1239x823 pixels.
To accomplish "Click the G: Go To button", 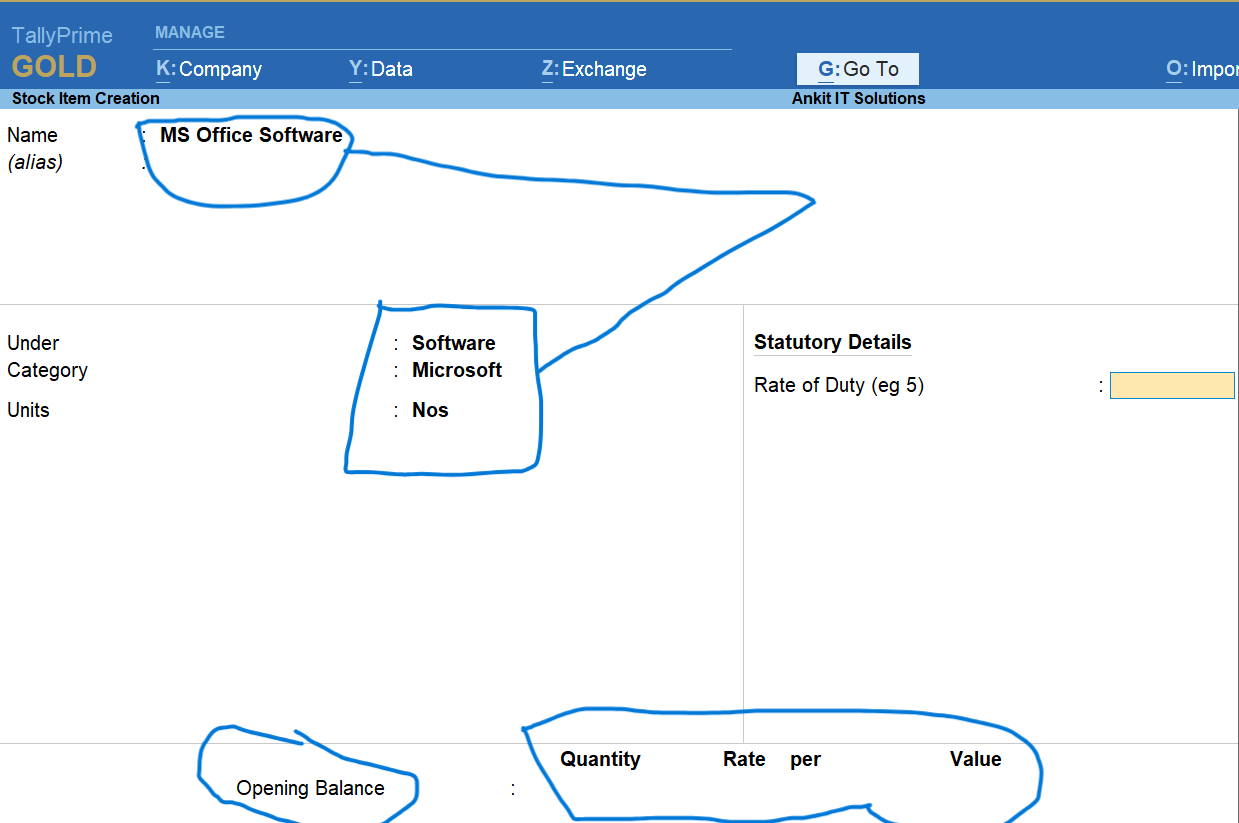I will 858,69.
